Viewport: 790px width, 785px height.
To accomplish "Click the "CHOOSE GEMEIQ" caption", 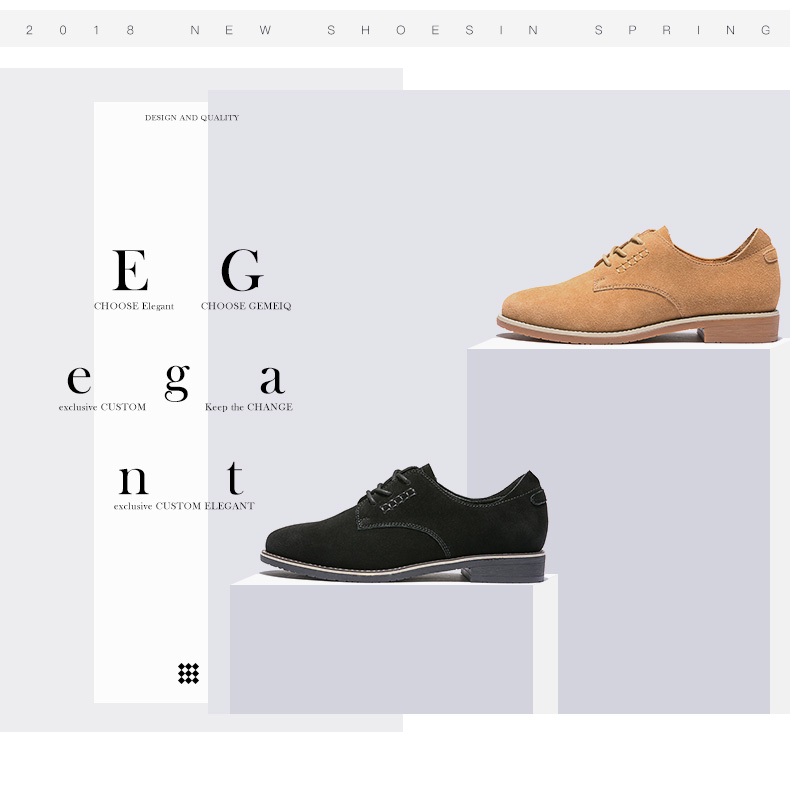I will 246,306.
